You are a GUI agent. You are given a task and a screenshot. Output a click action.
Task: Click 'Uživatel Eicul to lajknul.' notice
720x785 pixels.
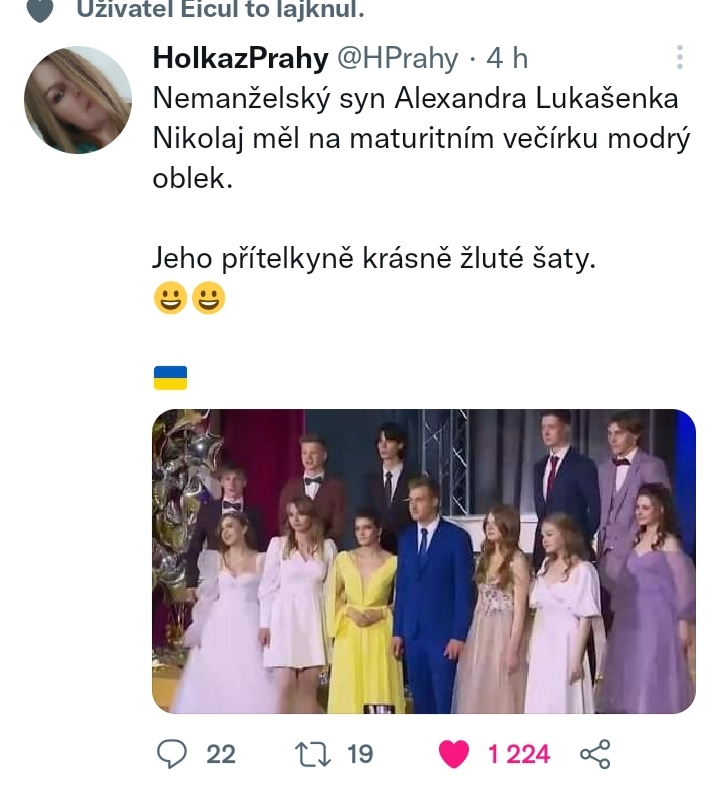(220, 11)
